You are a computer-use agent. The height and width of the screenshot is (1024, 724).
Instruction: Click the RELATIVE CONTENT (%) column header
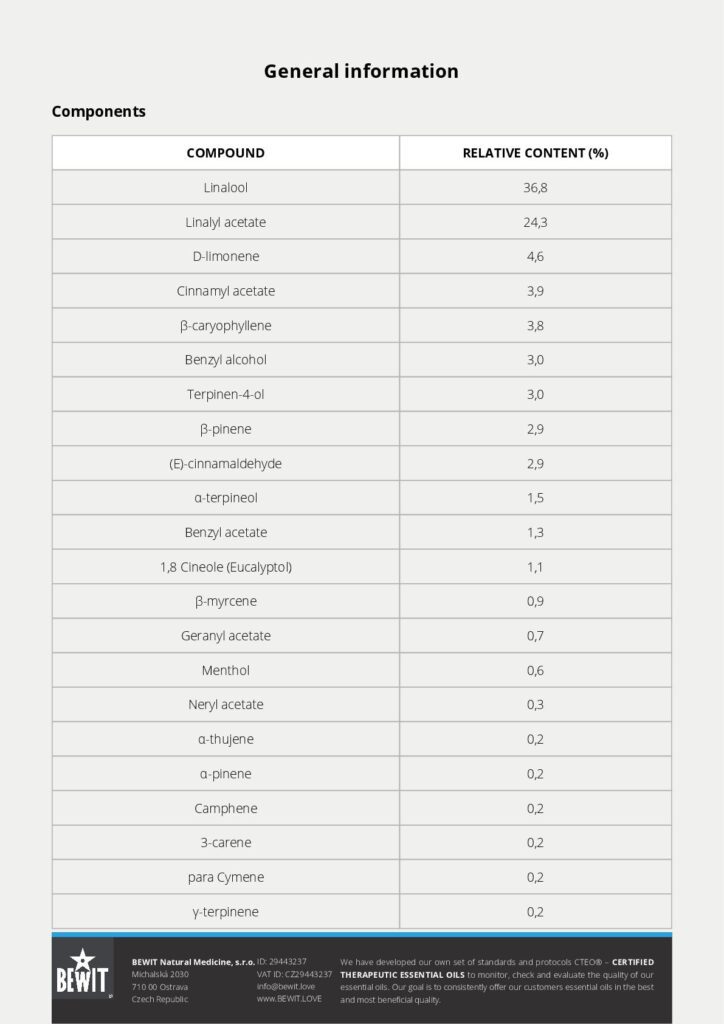[x=535, y=153]
